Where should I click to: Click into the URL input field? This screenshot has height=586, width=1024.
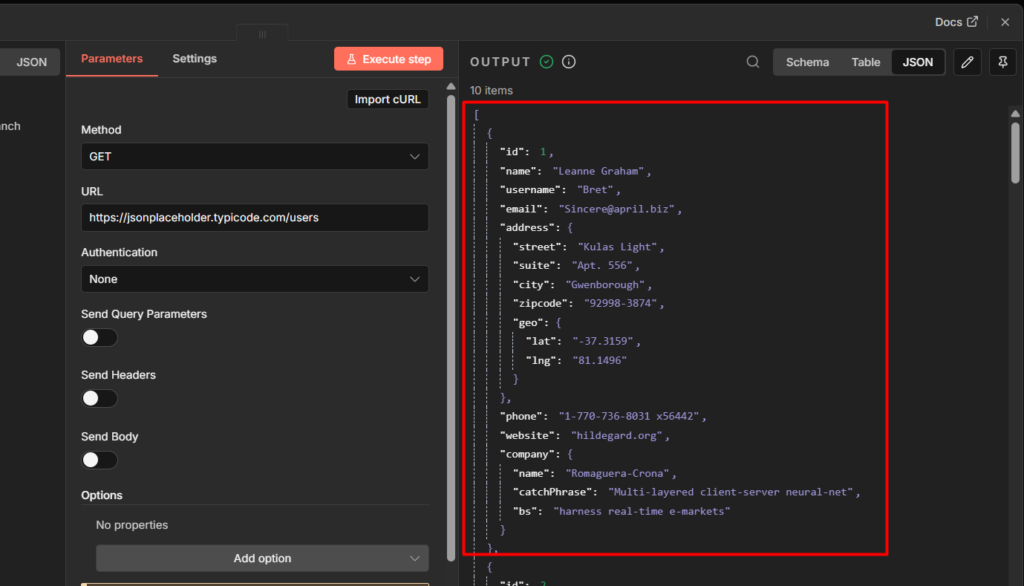[255, 218]
